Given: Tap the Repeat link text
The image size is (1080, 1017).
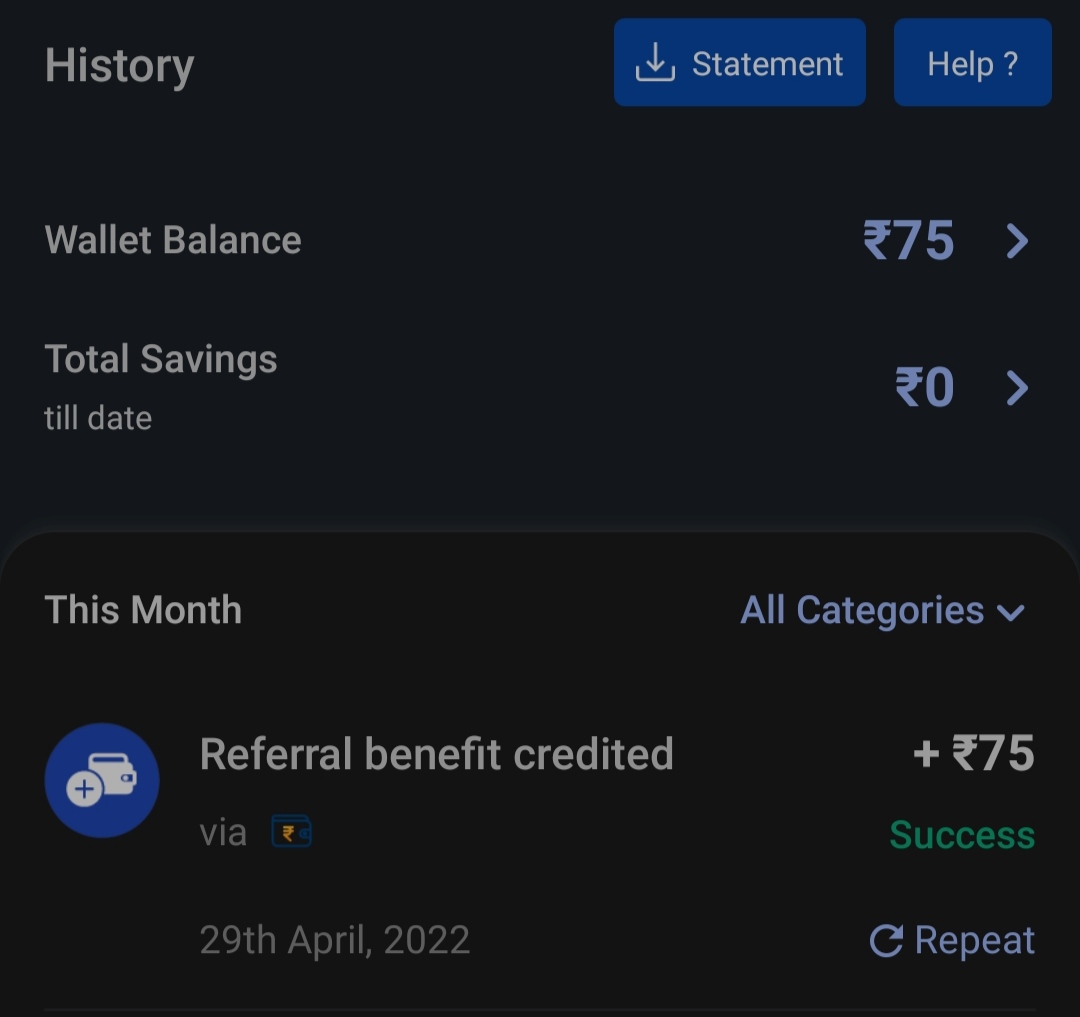Looking at the screenshot, I should 974,941.
